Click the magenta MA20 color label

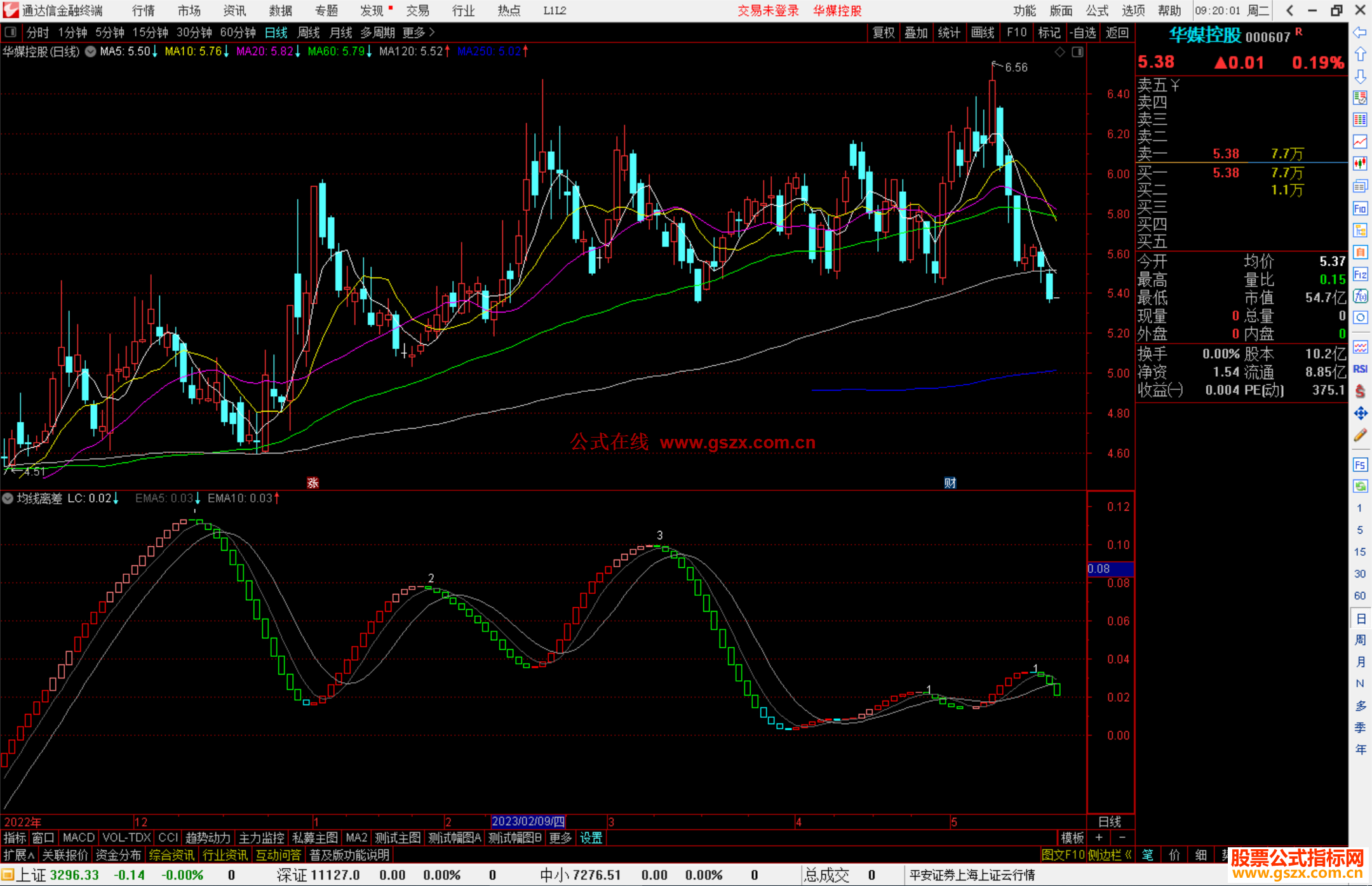pyautogui.click(x=264, y=51)
